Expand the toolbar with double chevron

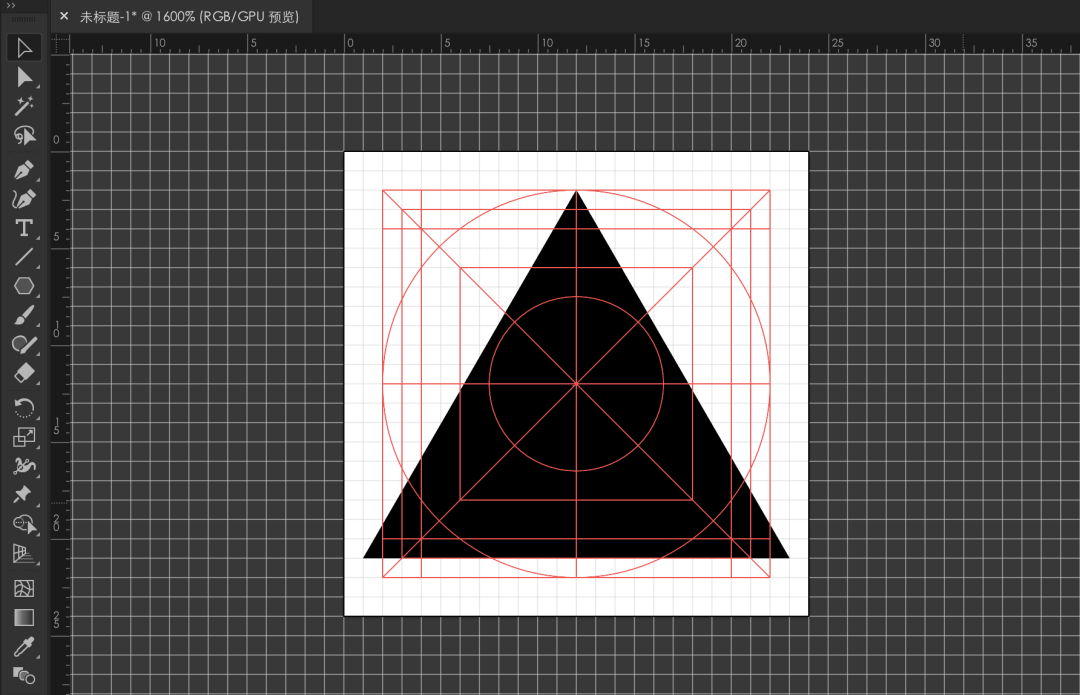coord(11,6)
